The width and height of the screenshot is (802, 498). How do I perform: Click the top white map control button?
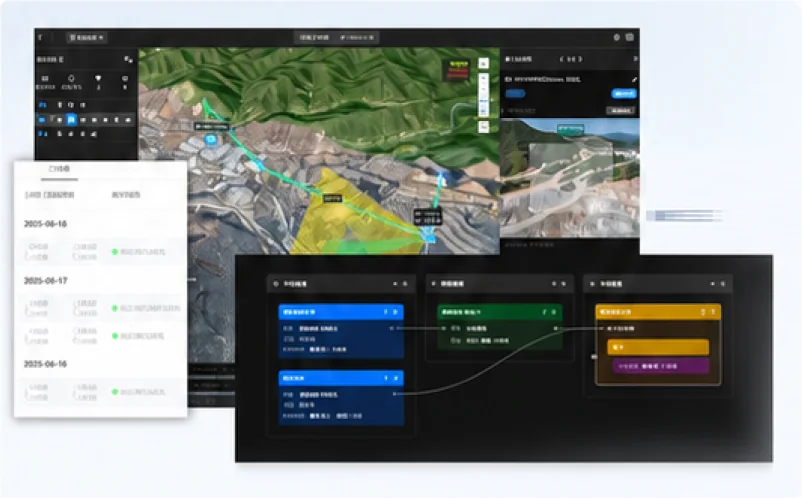(483, 63)
